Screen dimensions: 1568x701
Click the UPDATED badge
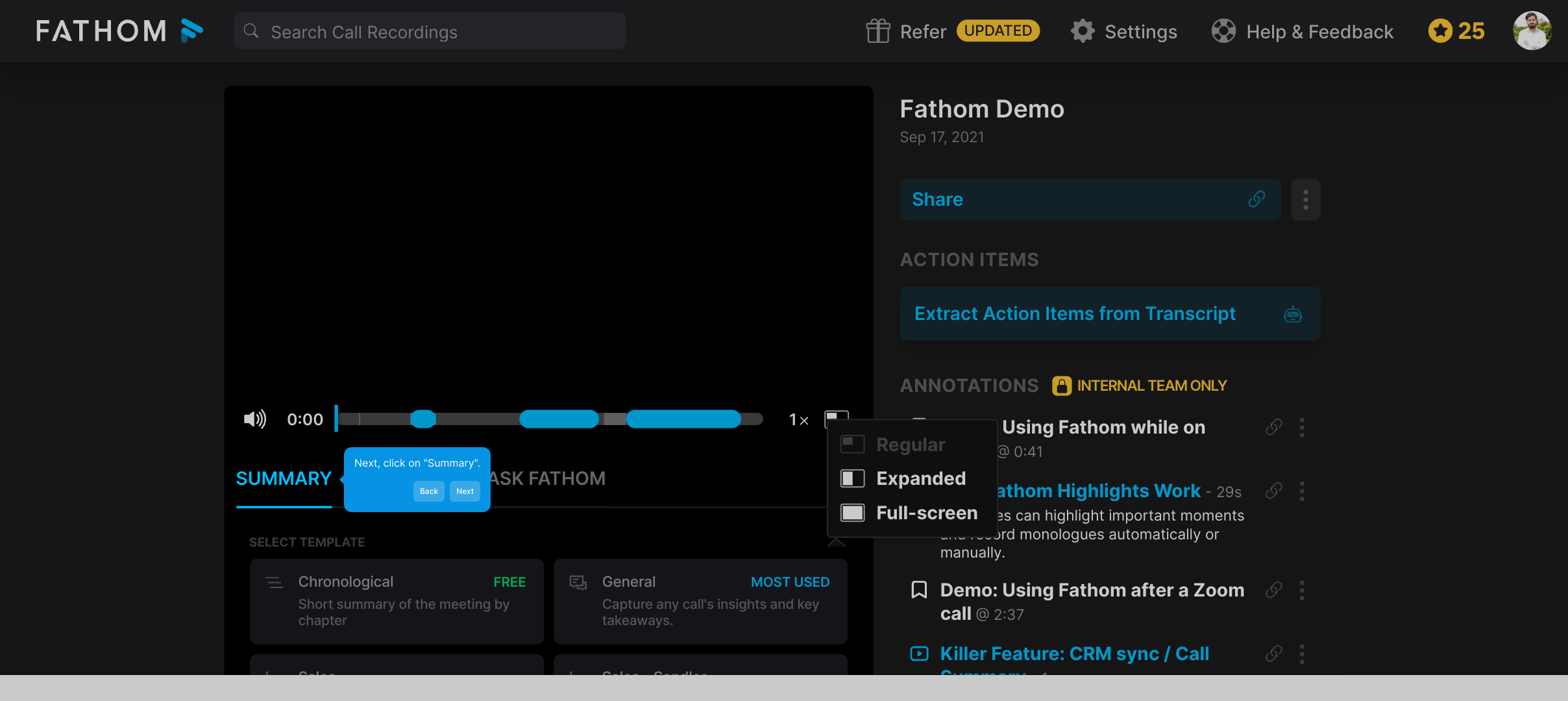[x=998, y=31]
